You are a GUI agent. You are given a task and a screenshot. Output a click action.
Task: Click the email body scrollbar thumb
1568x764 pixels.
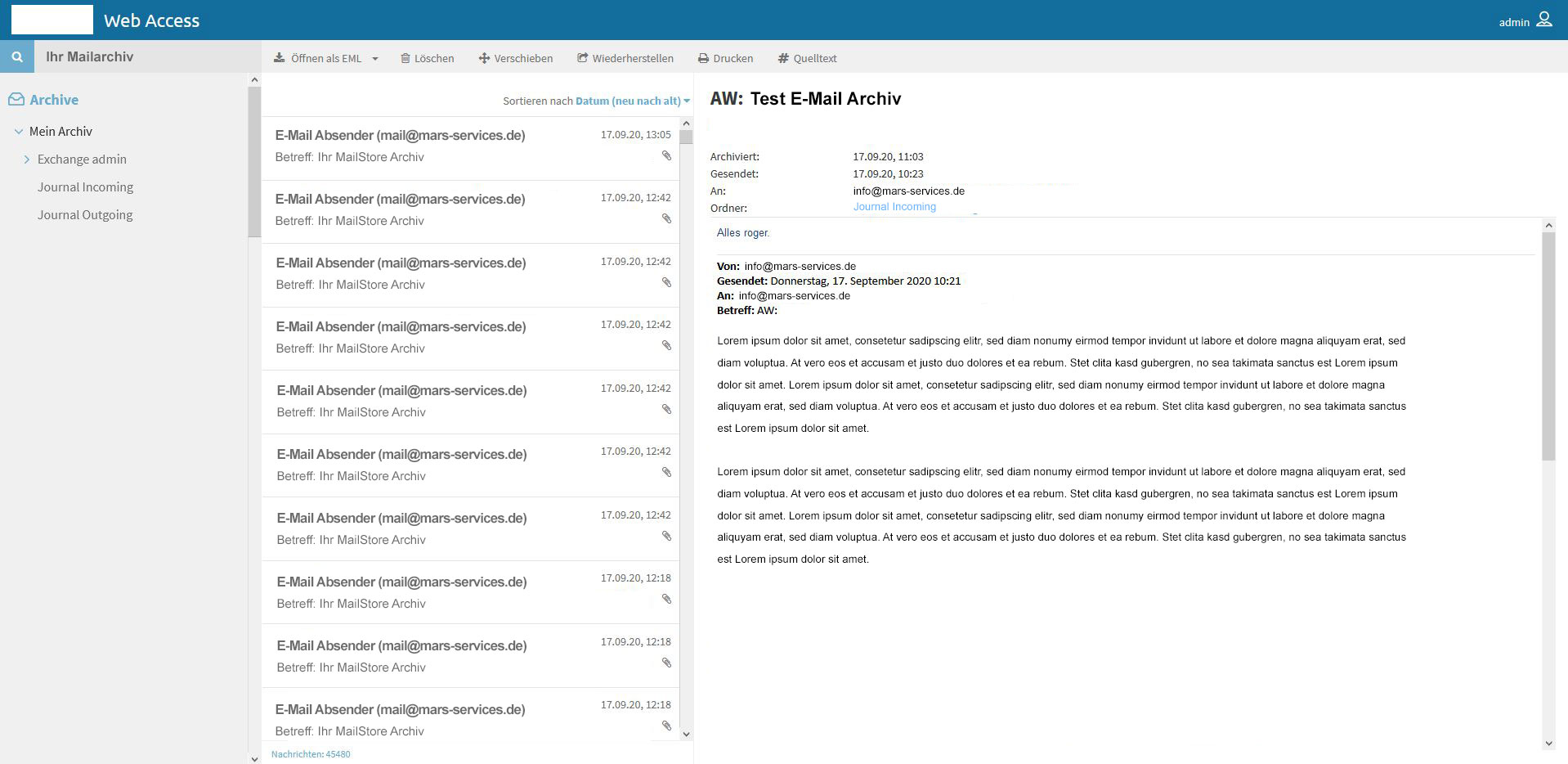(x=1548, y=344)
